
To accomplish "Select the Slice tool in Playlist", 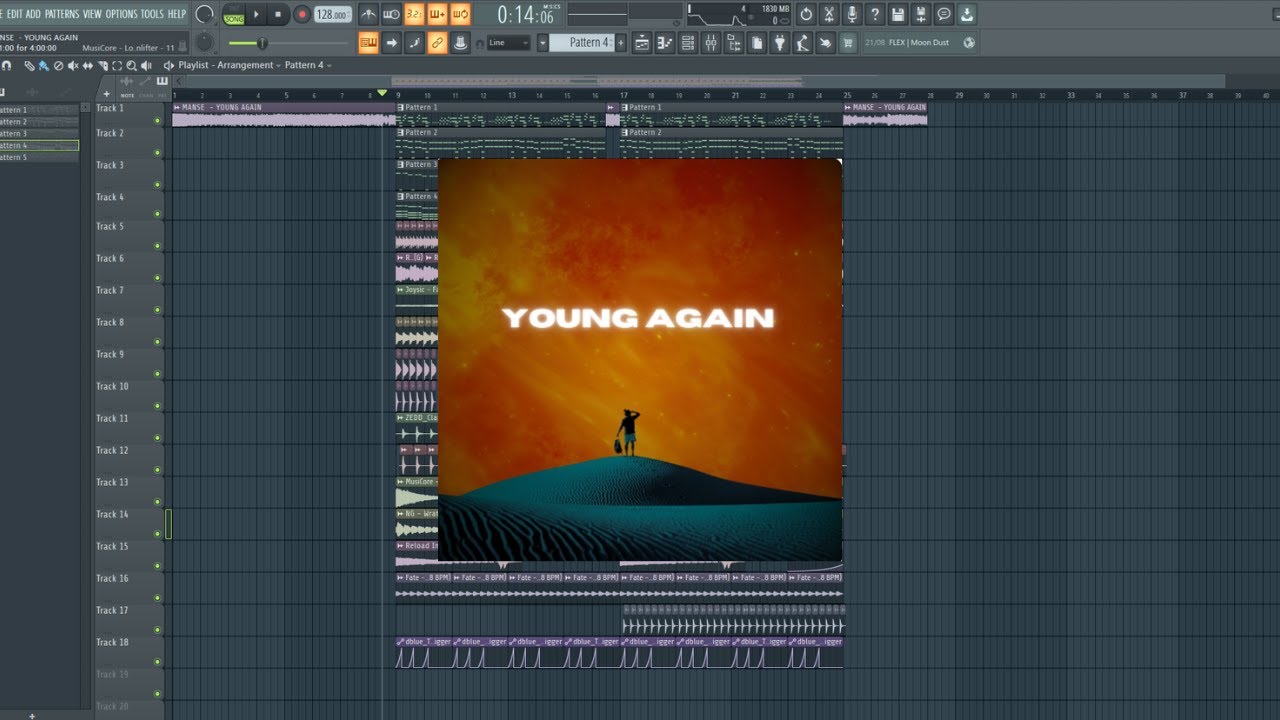I will click(x=102, y=65).
